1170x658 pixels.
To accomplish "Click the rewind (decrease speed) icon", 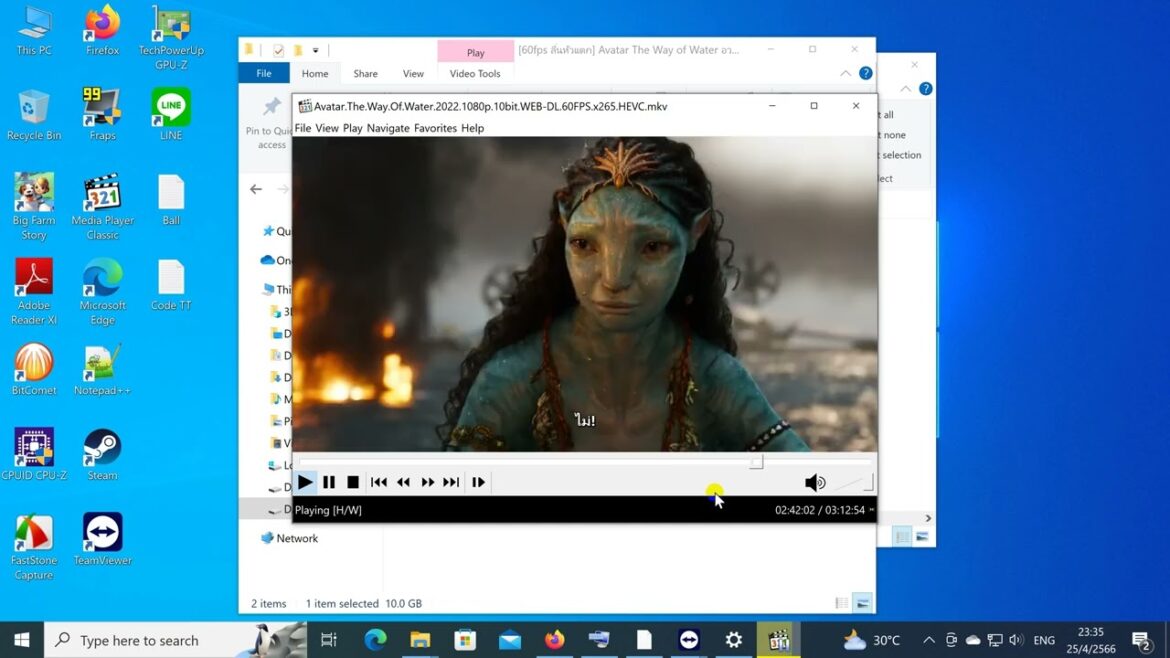I will 403,482.
